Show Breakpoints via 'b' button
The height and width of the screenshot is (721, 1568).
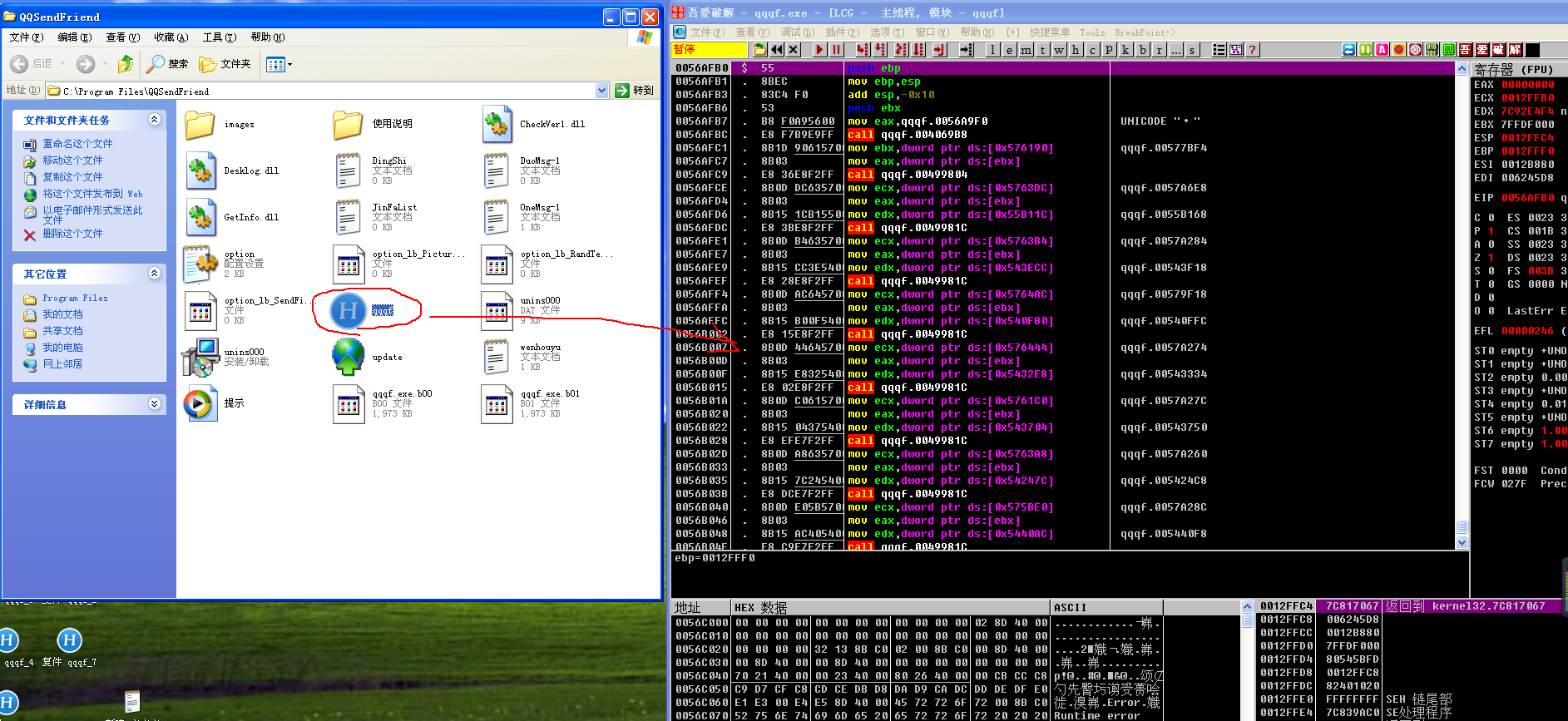point(1142,50)
